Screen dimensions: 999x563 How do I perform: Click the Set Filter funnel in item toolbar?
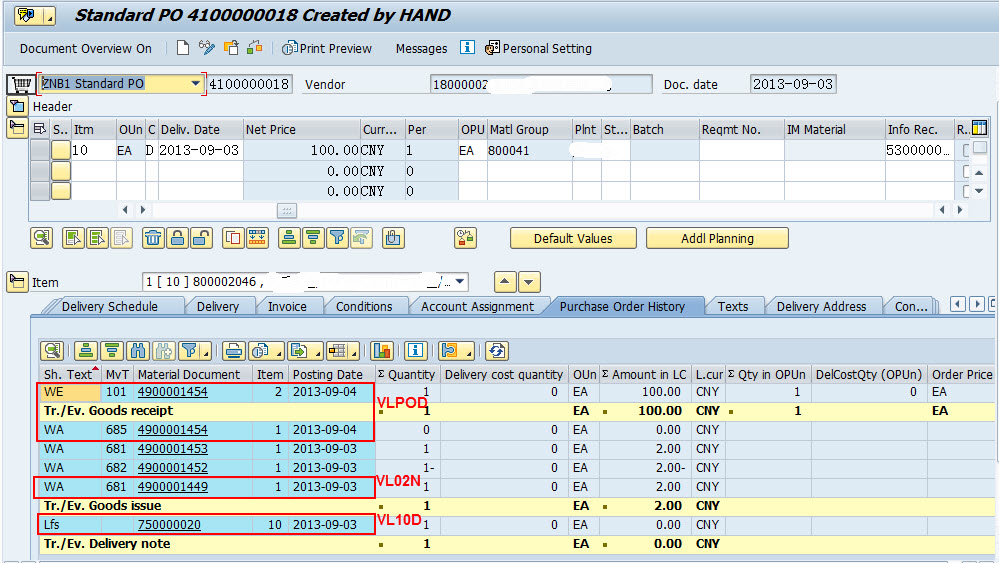pos(337,238)
